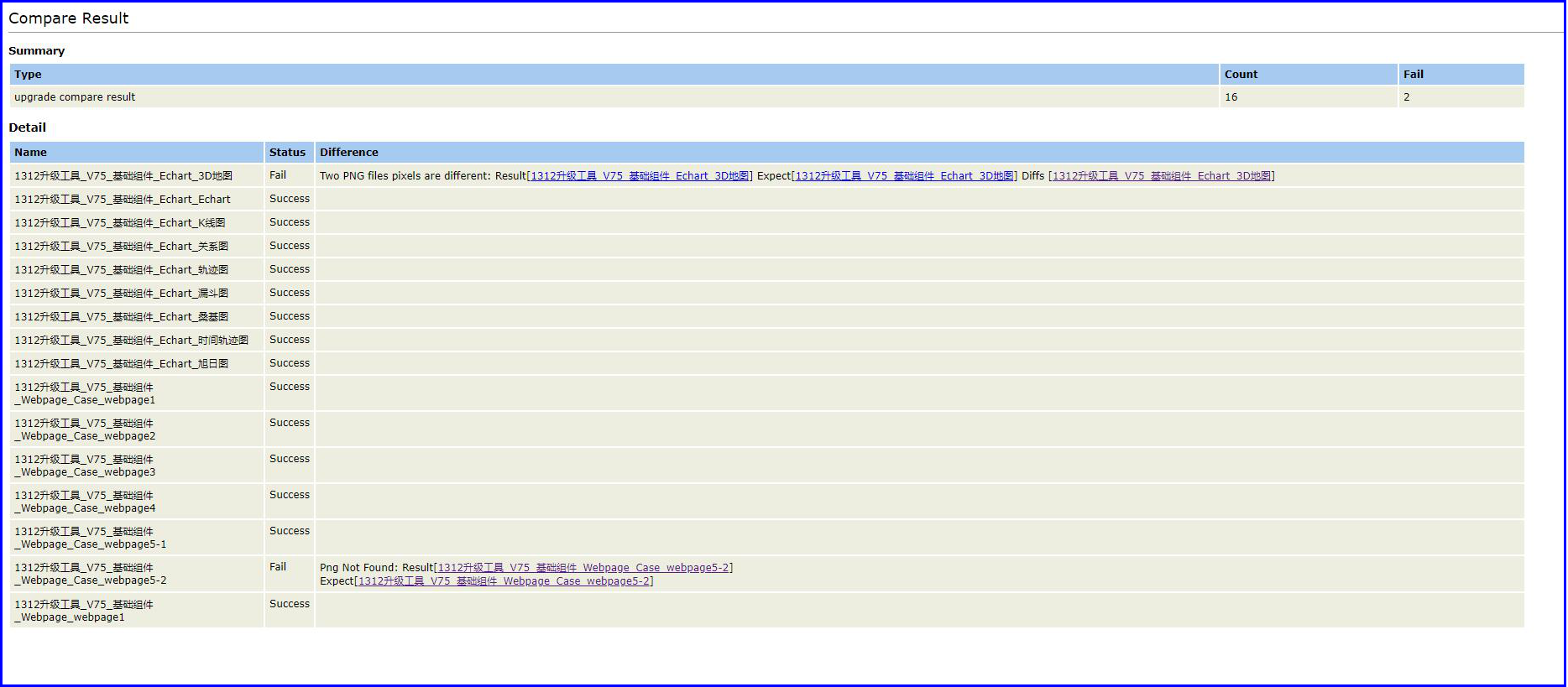Click Success status of Echart_旭日图 row
The height and width of the screenshot is (687, 1568).
[289, 363]
